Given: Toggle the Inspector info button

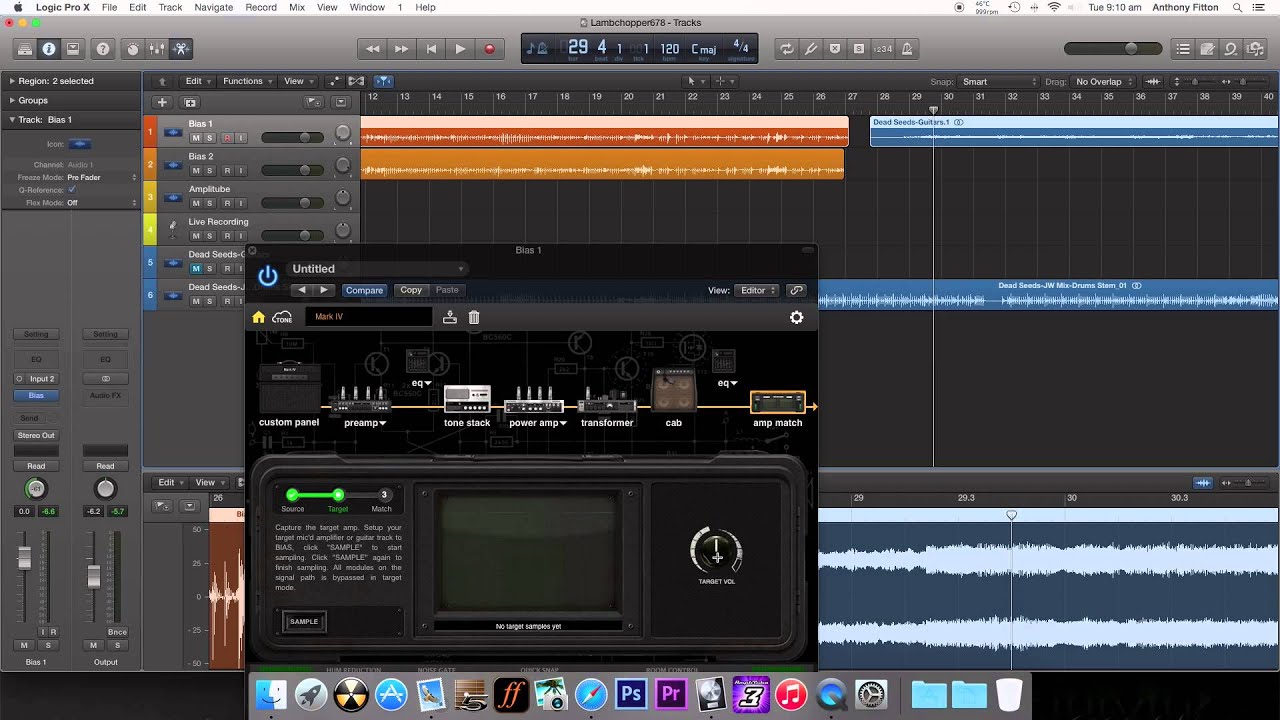Looking at the screenshot, I should point(48,49).
